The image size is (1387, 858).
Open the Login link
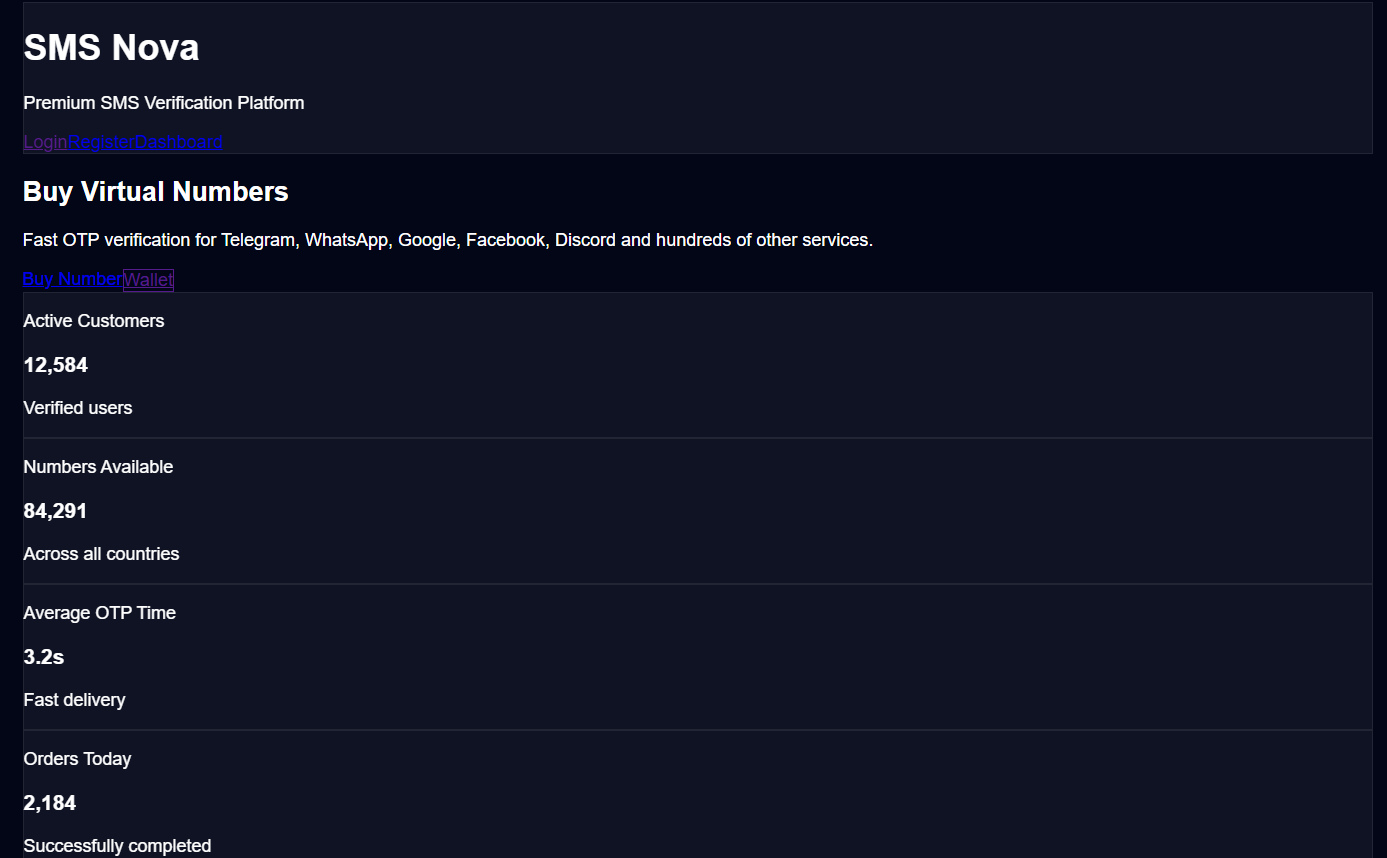pyautogui.click(x=46, y=142)
